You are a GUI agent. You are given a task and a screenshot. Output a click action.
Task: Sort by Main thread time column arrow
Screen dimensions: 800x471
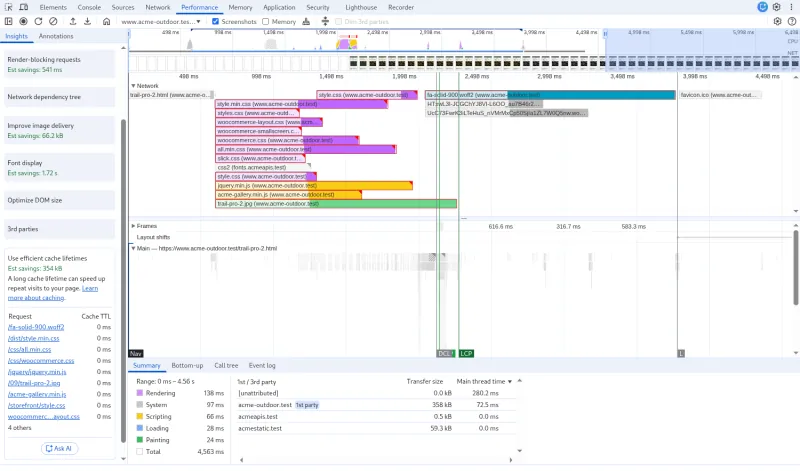coord(510,382)
